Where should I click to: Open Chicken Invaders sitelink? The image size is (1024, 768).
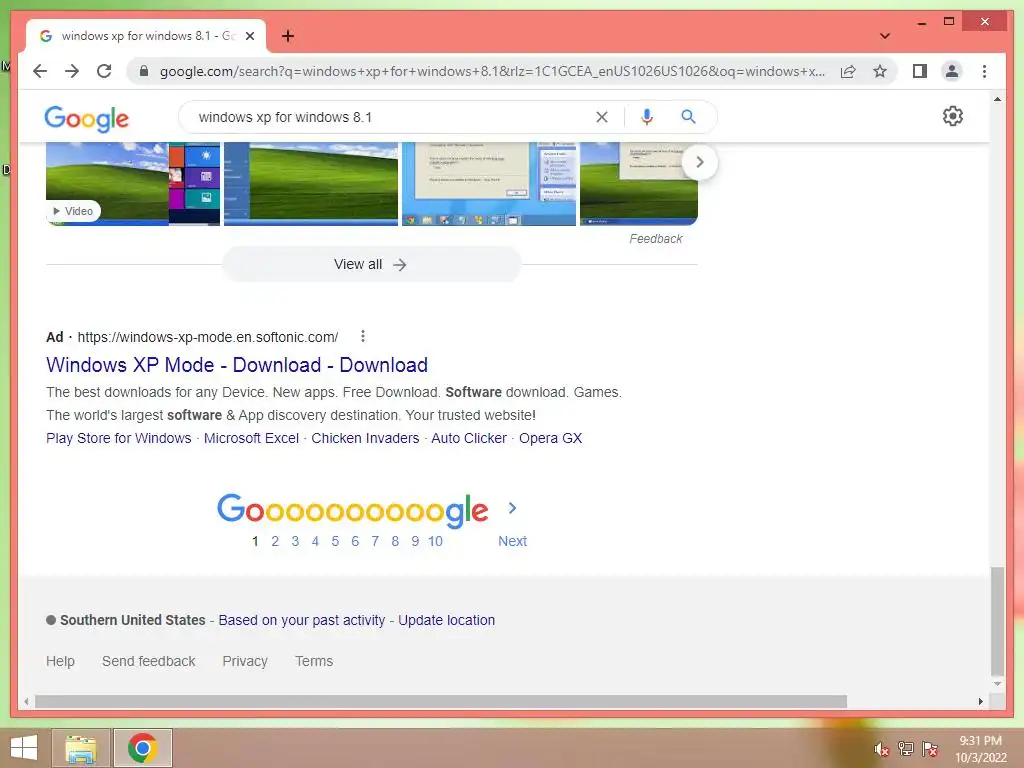(365, 438)
